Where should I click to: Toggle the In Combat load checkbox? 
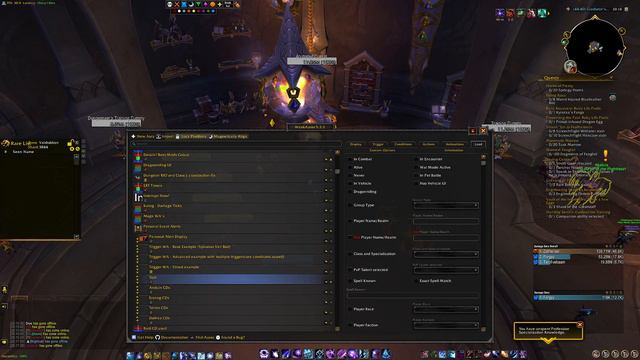350,159
